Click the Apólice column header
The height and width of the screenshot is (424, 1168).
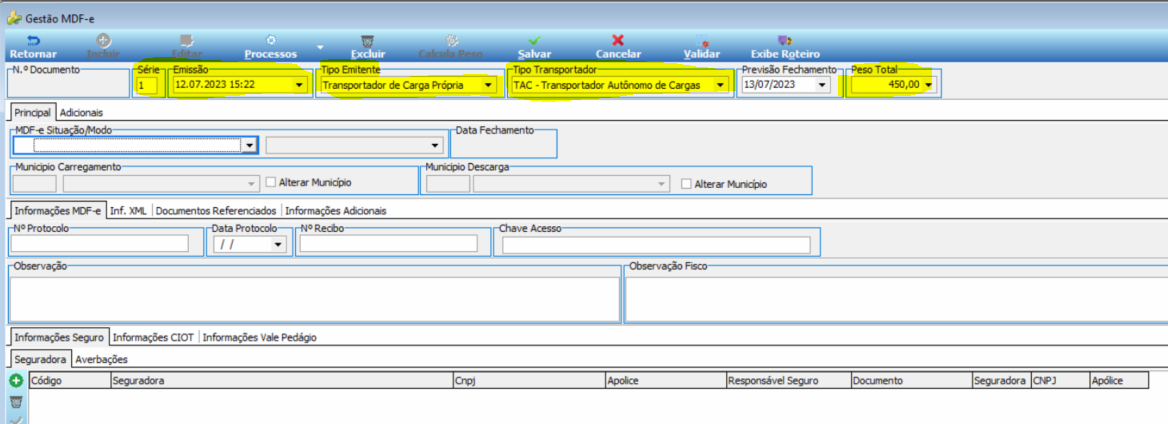click(x=1119, y=381)
